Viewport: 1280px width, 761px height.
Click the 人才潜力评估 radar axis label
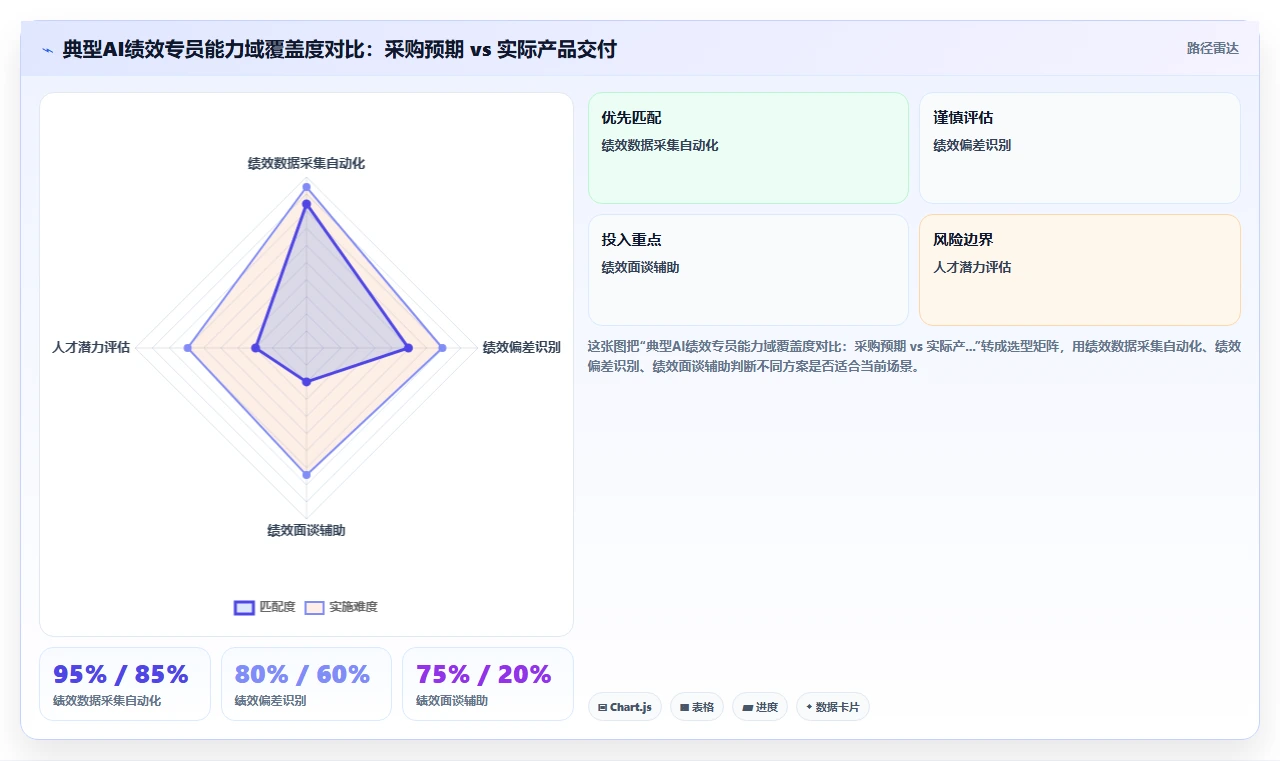(91, 348)
